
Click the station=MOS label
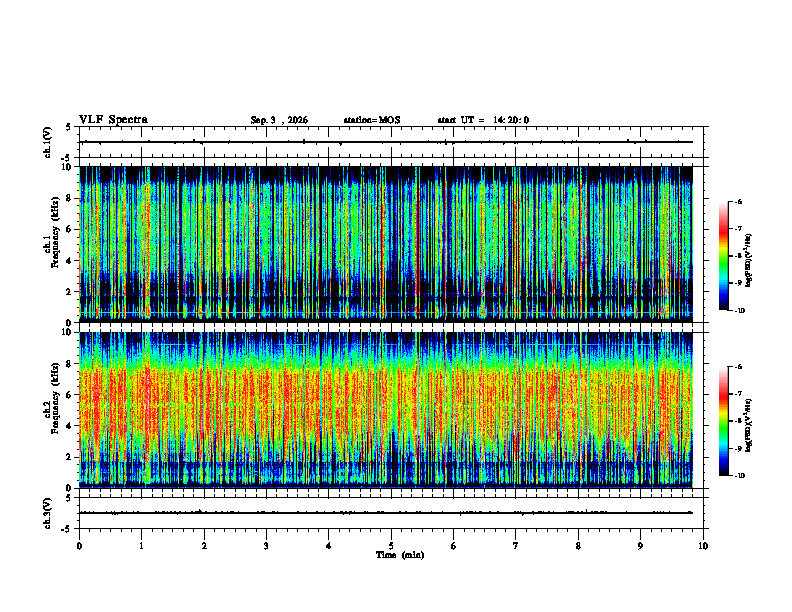372,120
